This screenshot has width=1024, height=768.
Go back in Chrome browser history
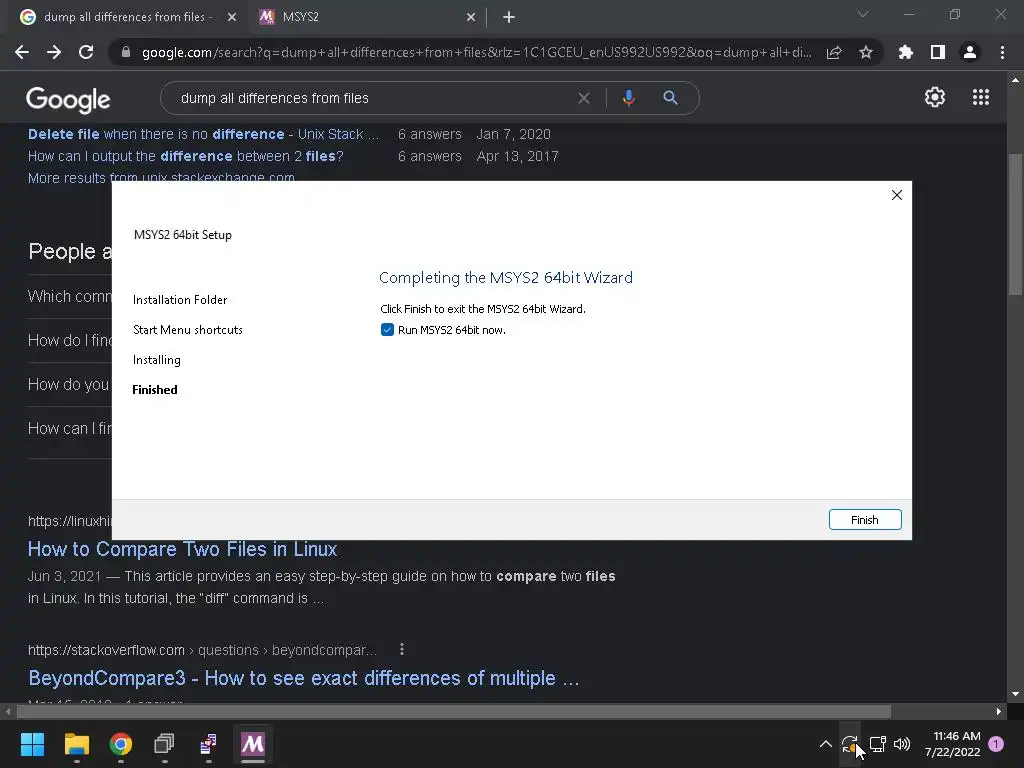click(22, 52)
